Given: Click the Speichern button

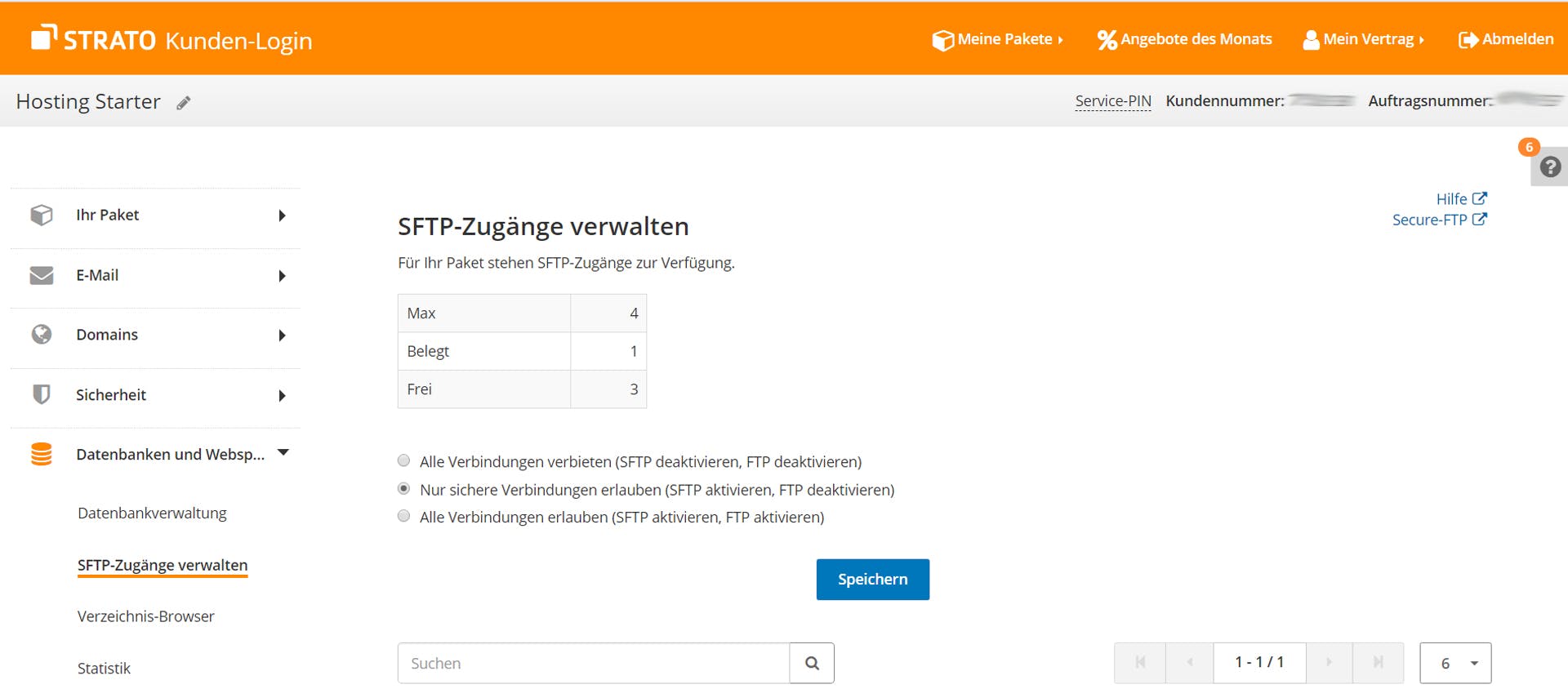Looking at the screenshot, I should point(872,579).
